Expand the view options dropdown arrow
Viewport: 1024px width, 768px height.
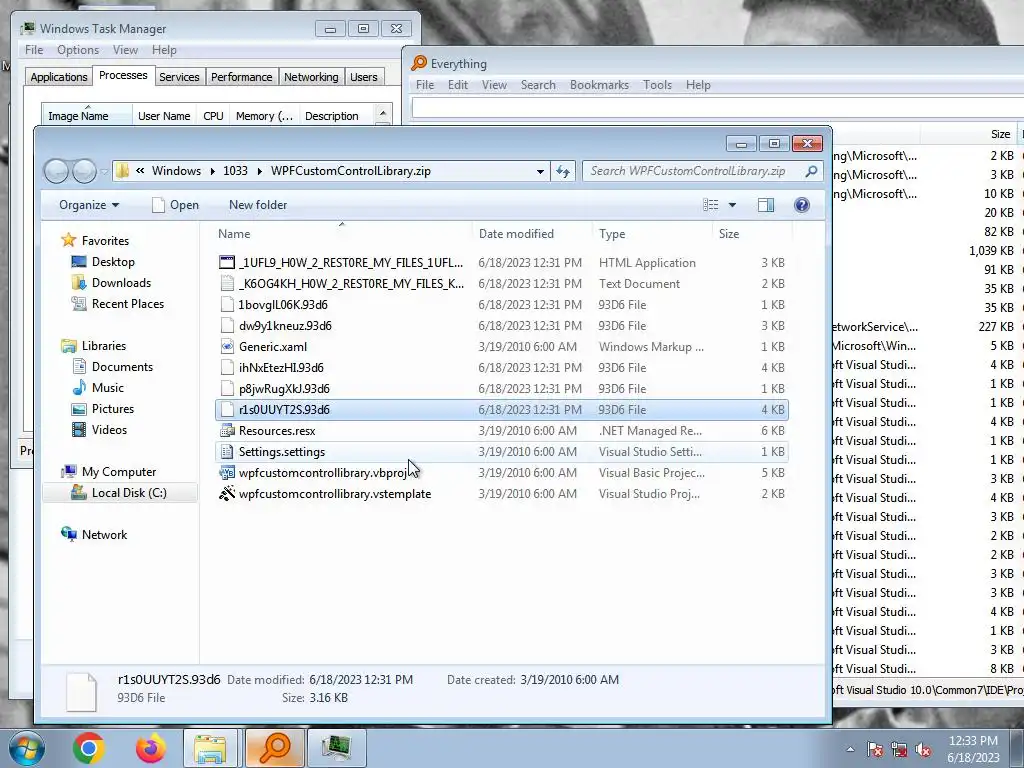732,205
